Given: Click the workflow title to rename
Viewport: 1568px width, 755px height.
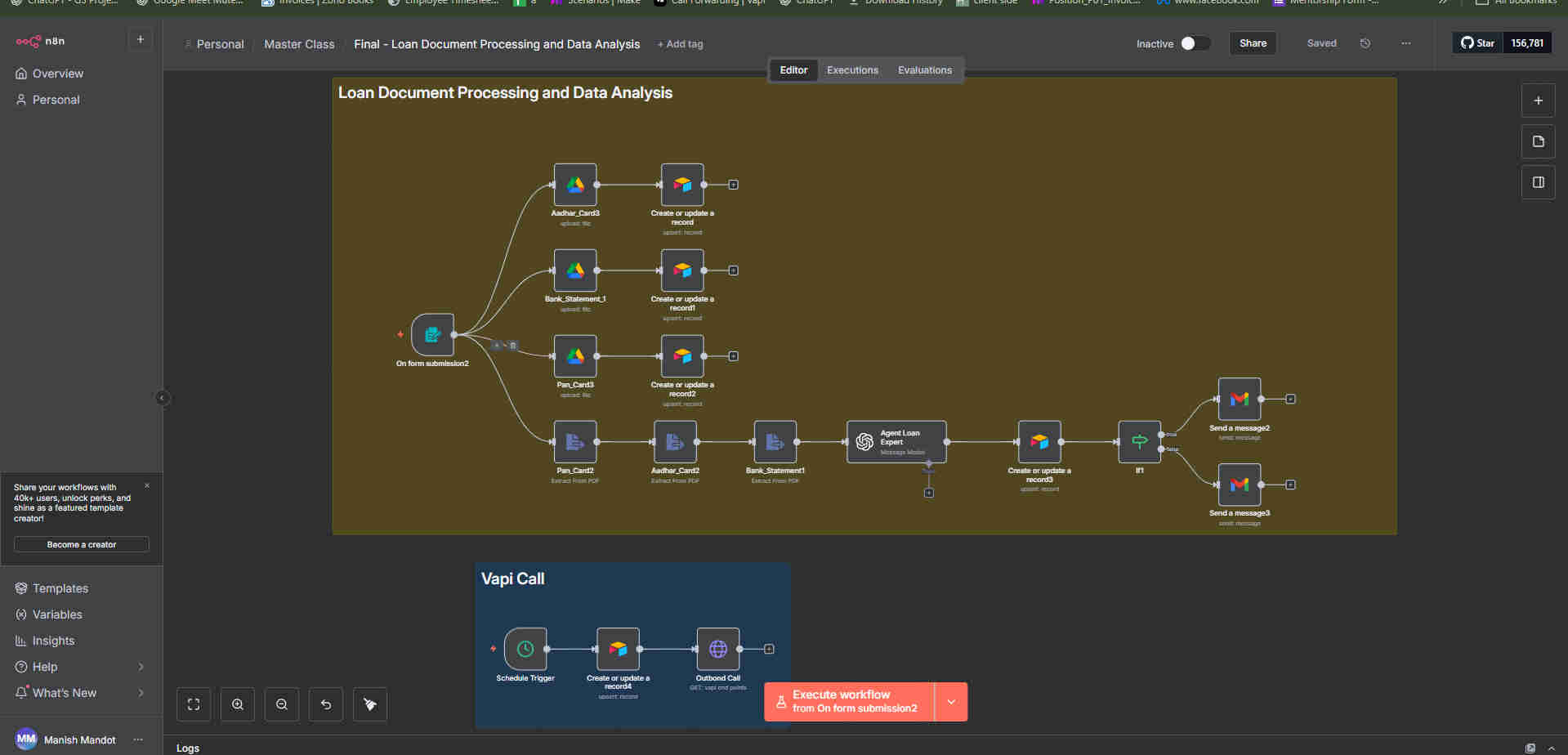Looking at the screenshot, I should click(497, 44).
